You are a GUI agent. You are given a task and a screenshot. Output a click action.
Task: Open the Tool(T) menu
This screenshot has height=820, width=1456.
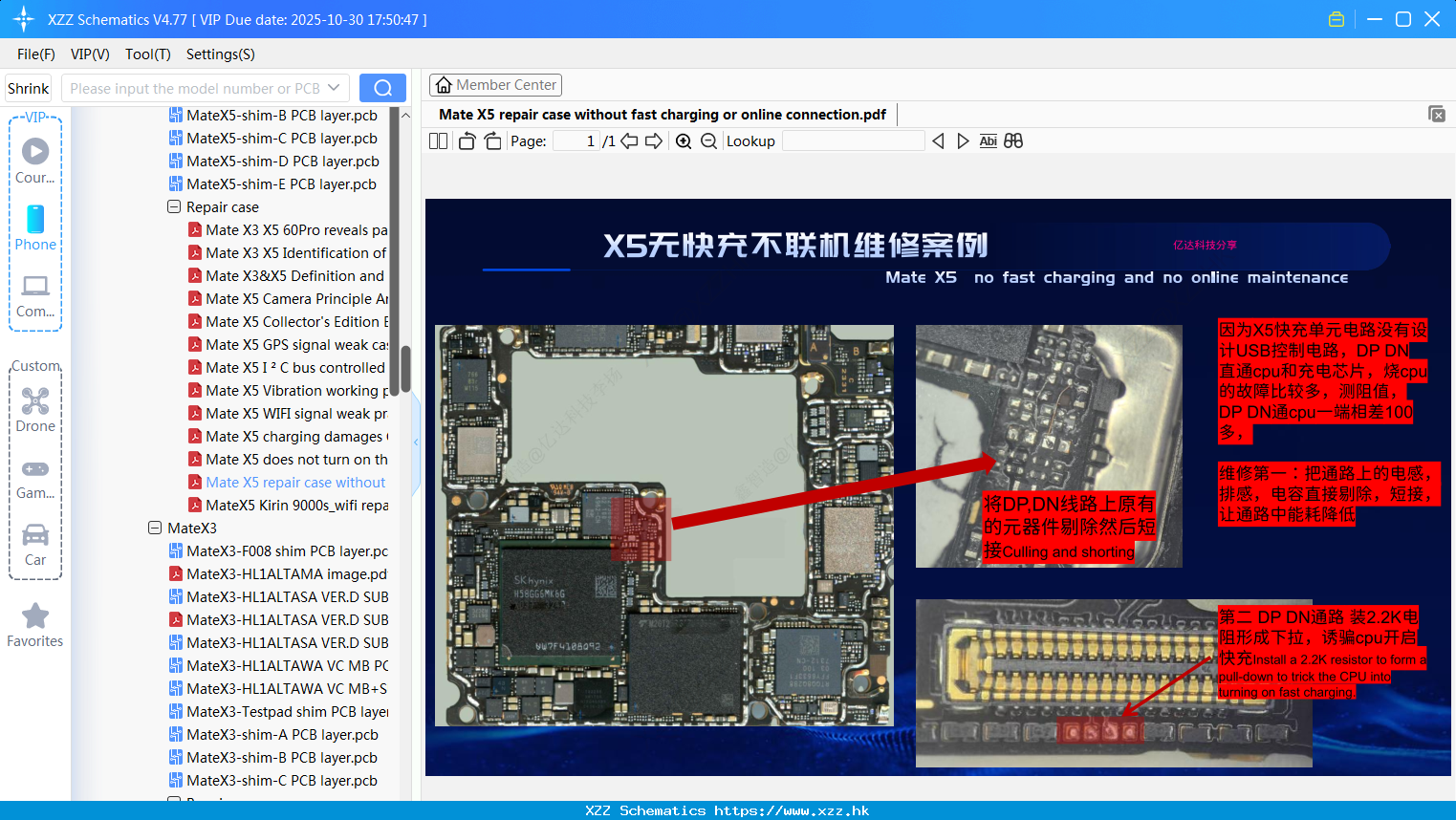click(147, 54)
